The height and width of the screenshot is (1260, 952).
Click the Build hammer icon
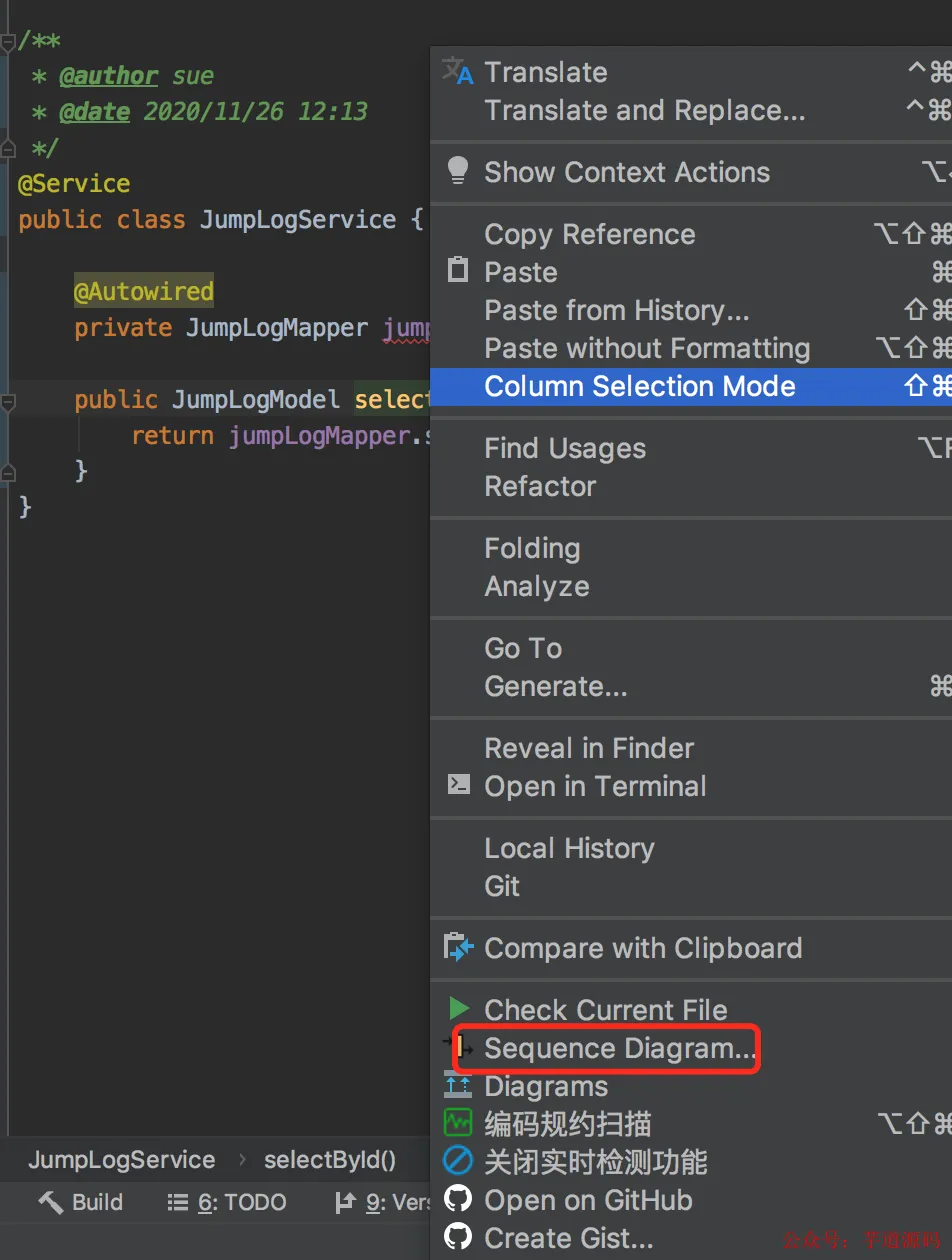50,1202
